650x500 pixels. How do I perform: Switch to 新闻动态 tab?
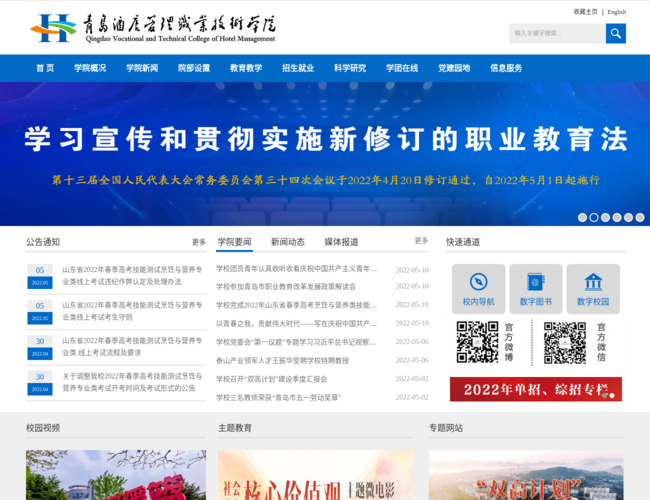[288, 242]
